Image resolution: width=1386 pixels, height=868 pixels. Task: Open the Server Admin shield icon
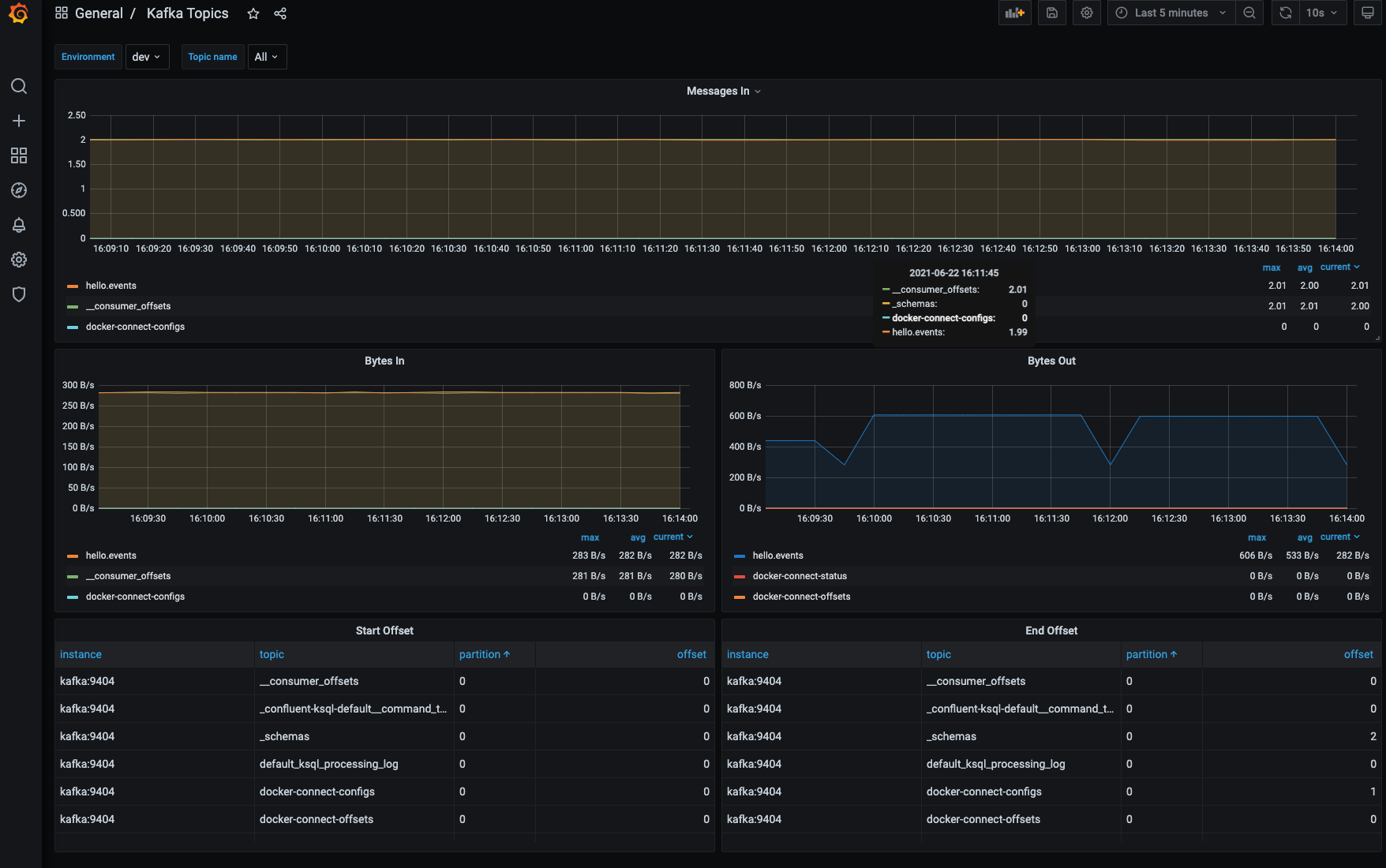pos(19,294)
